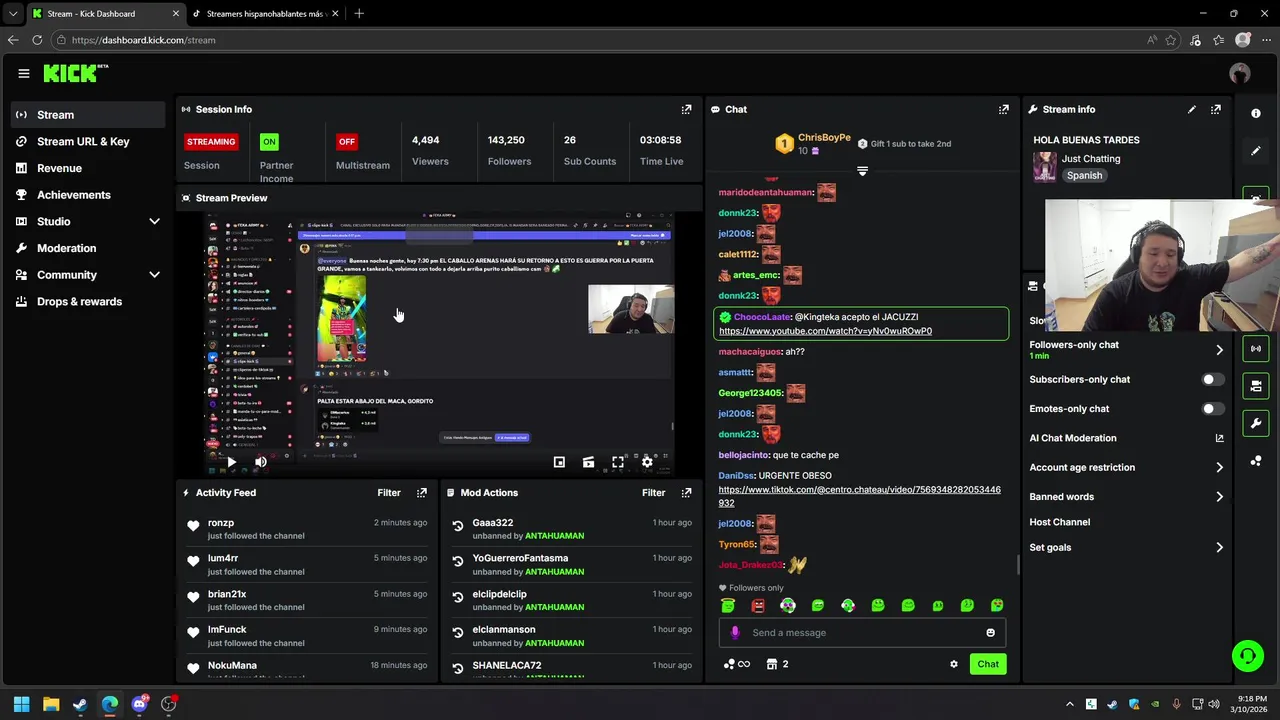
Task: Enter fullscreen on stream preview
Action: (618, 462)
